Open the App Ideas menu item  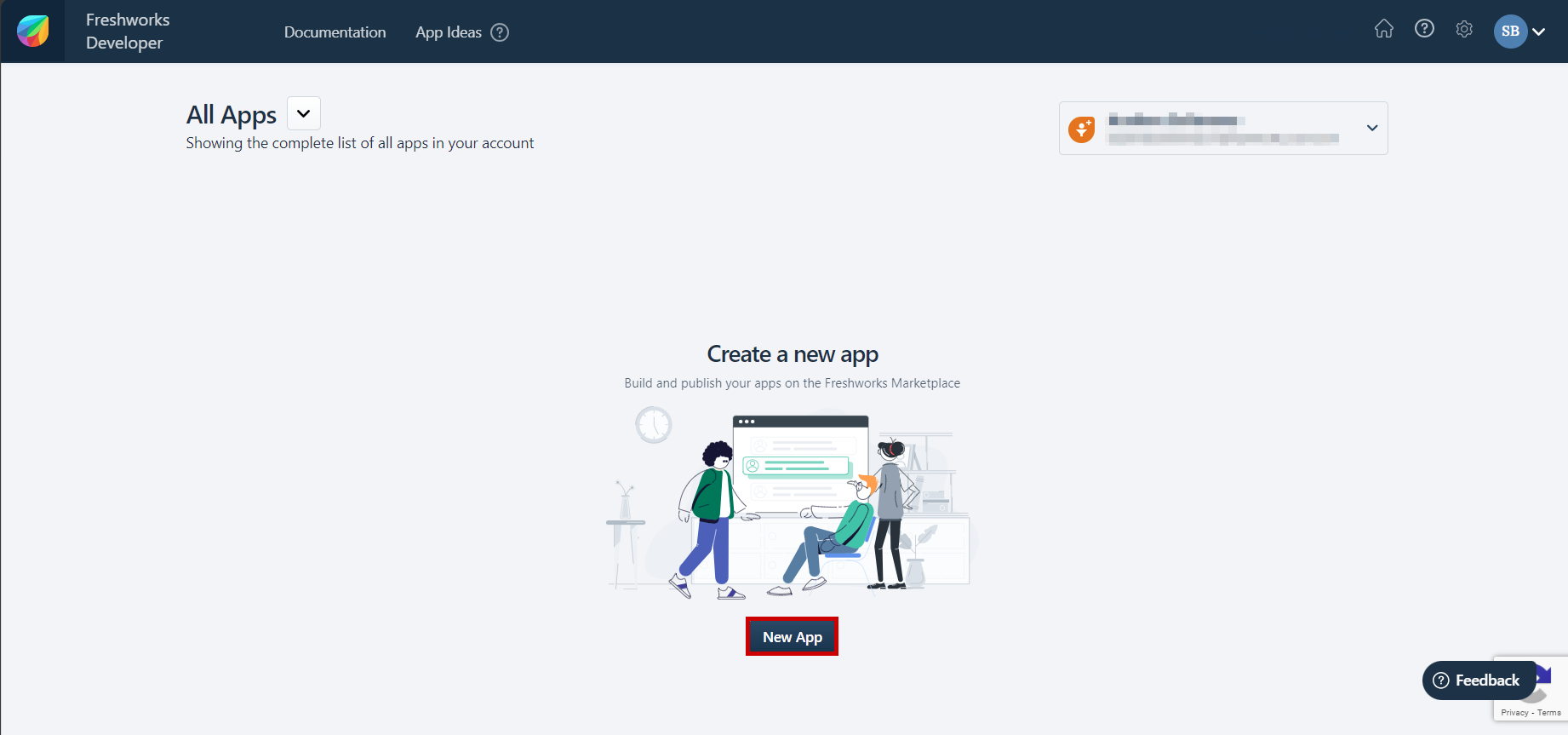point(449,32)
